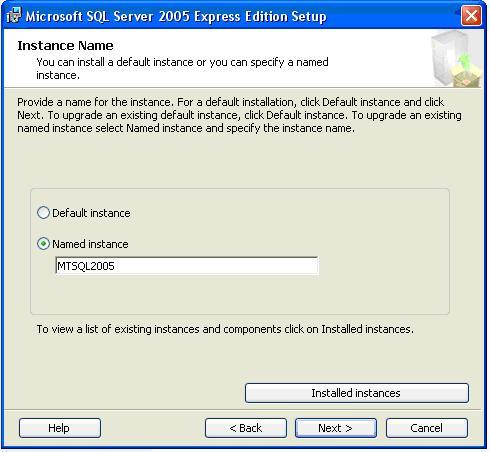The image size is (490, 452).
Task: Click the Default instance label text
Action: point(91,213)
